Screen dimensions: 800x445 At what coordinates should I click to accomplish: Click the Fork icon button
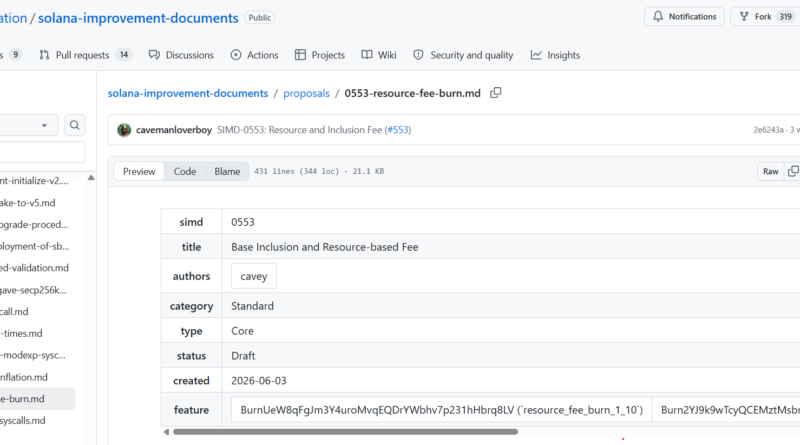(x=744, y=17)
